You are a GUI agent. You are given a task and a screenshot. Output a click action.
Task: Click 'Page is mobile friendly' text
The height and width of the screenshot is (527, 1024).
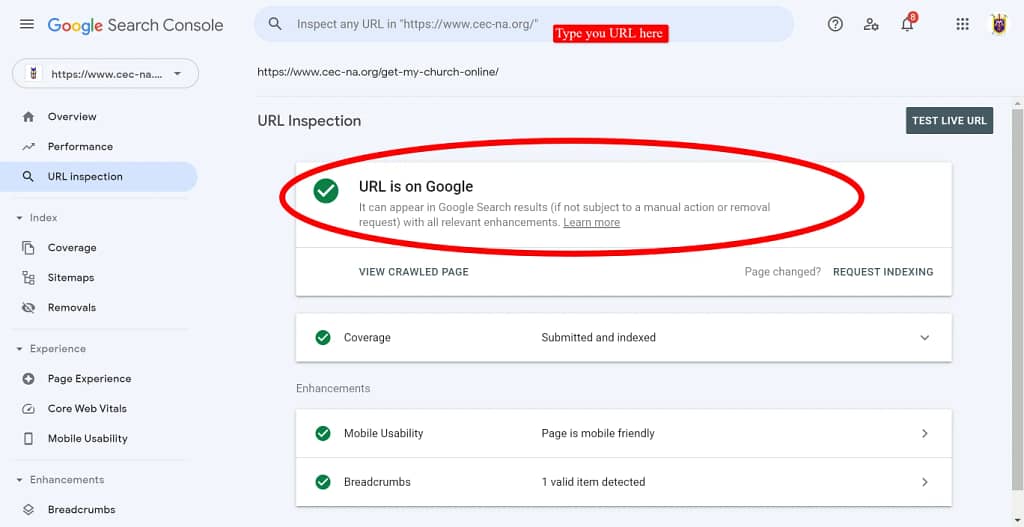(598, 434)
